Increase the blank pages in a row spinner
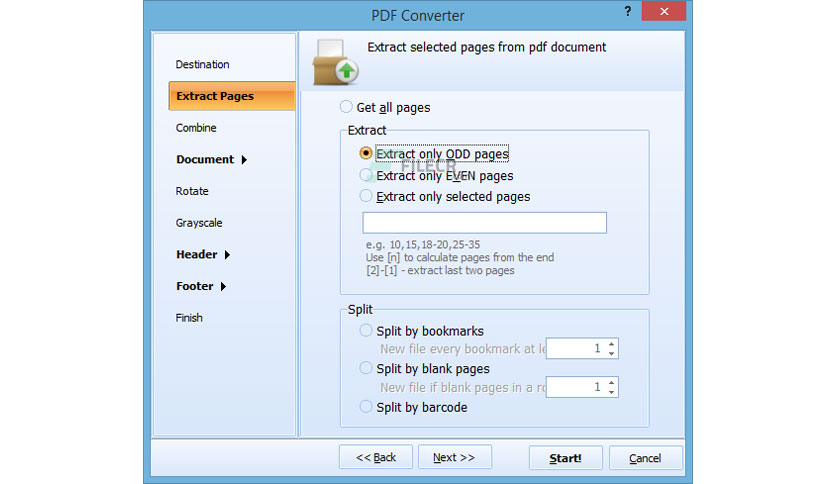 (612, 383)
